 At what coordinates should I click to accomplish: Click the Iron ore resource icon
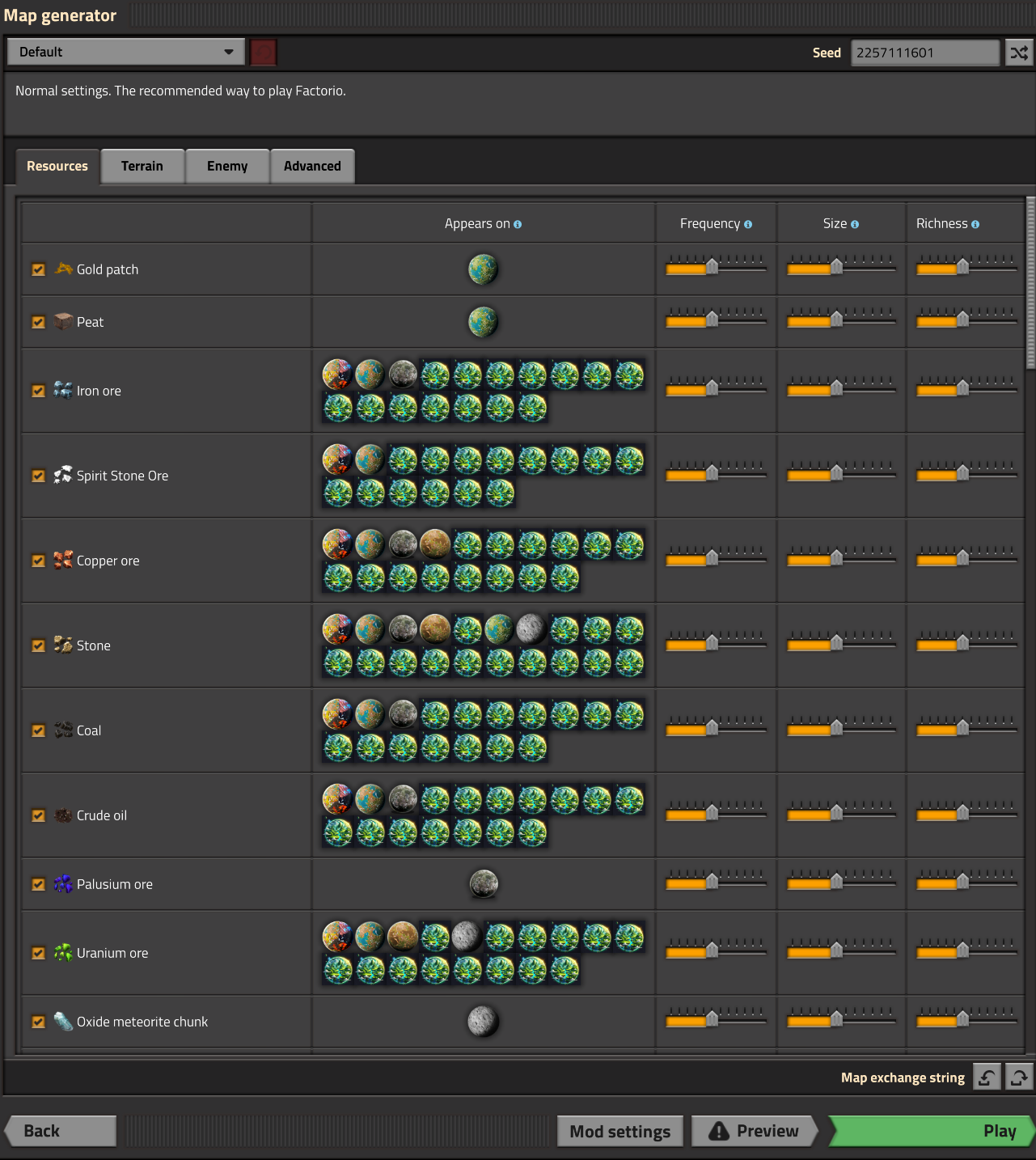pos(63,390)
